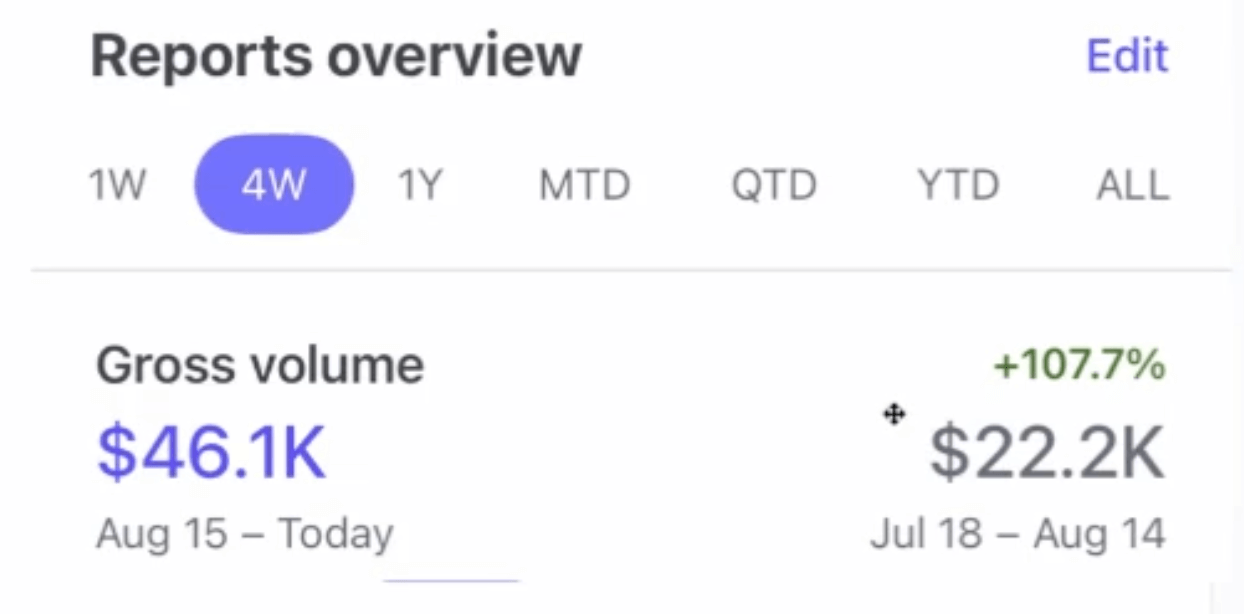Click the move cursor icon near $22.2K
The image size is (1244, 614).
(x=894, y=414)
